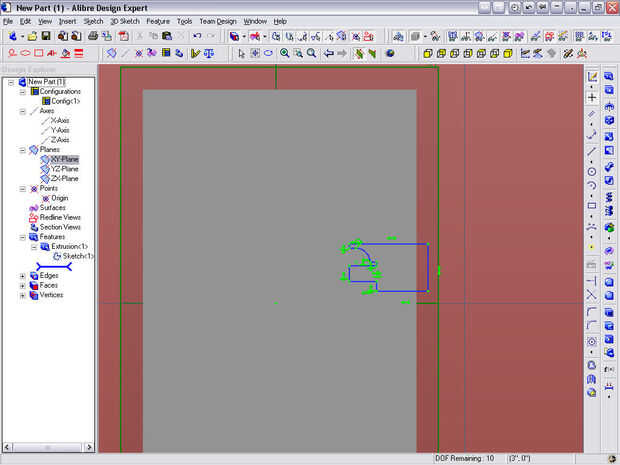Click the tree panel scroll right arrow
This screenshot has width=620, height=465.
(x=89, y=447)
